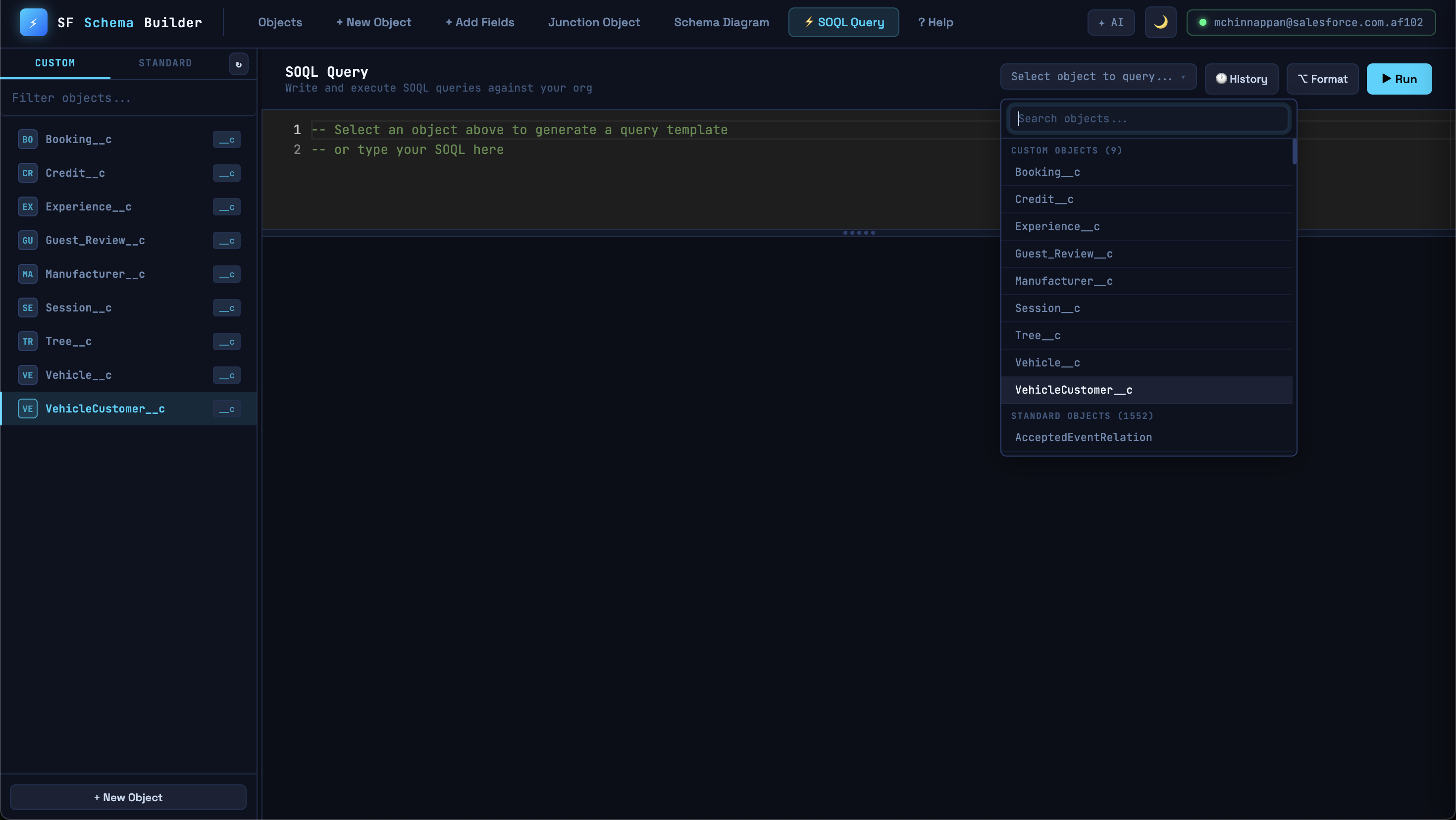Open the Select object to query dropdown
The image size is (1456, 820).
[1098, 77]
